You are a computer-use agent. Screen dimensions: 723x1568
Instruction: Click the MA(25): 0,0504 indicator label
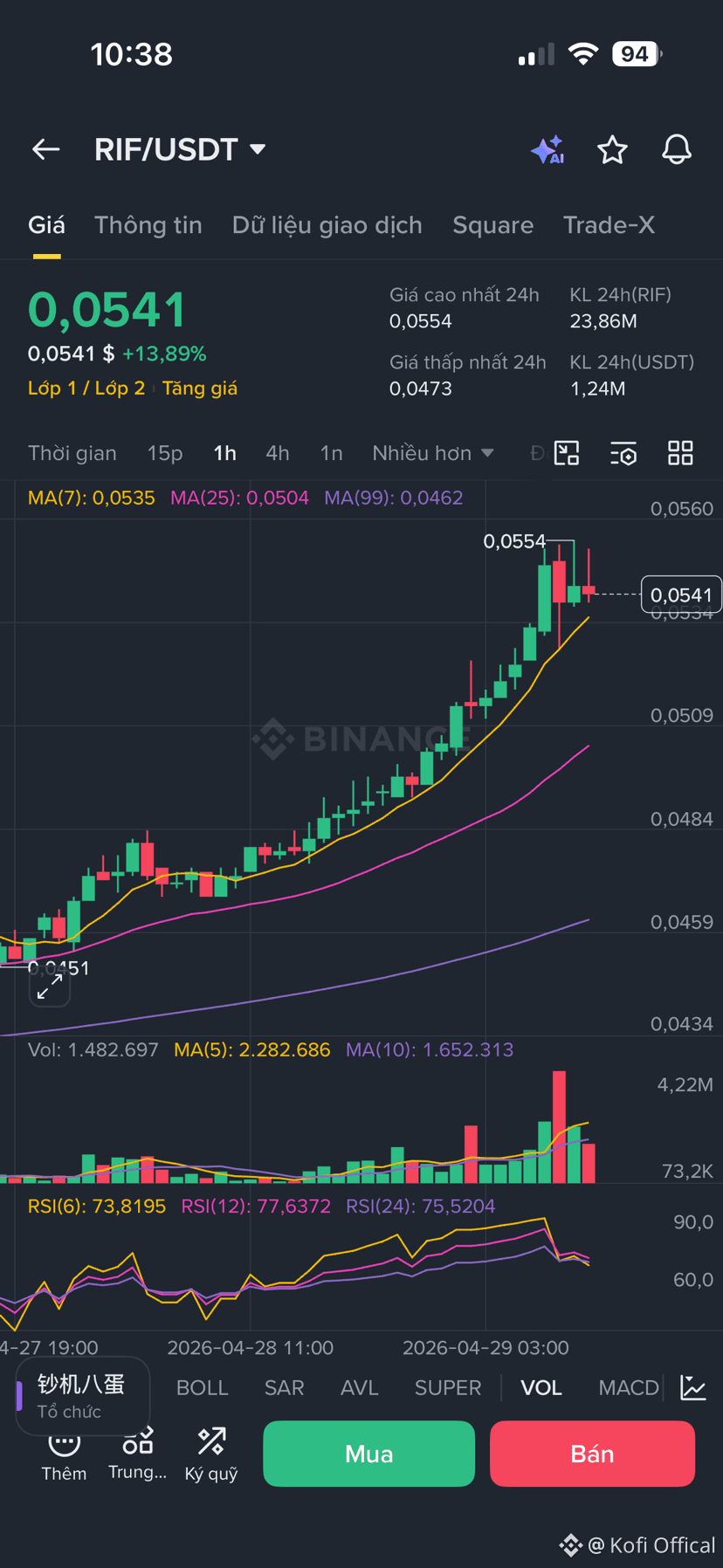coord(239,498)
